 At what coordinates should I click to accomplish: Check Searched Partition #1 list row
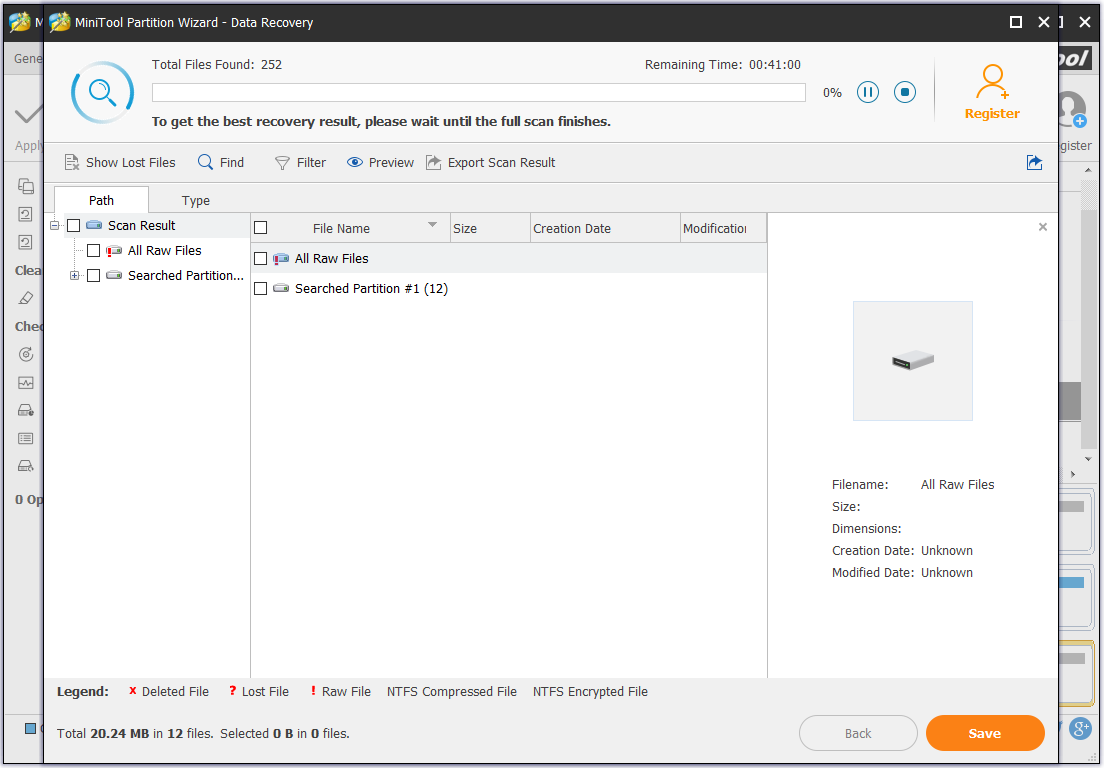[261, 288]
